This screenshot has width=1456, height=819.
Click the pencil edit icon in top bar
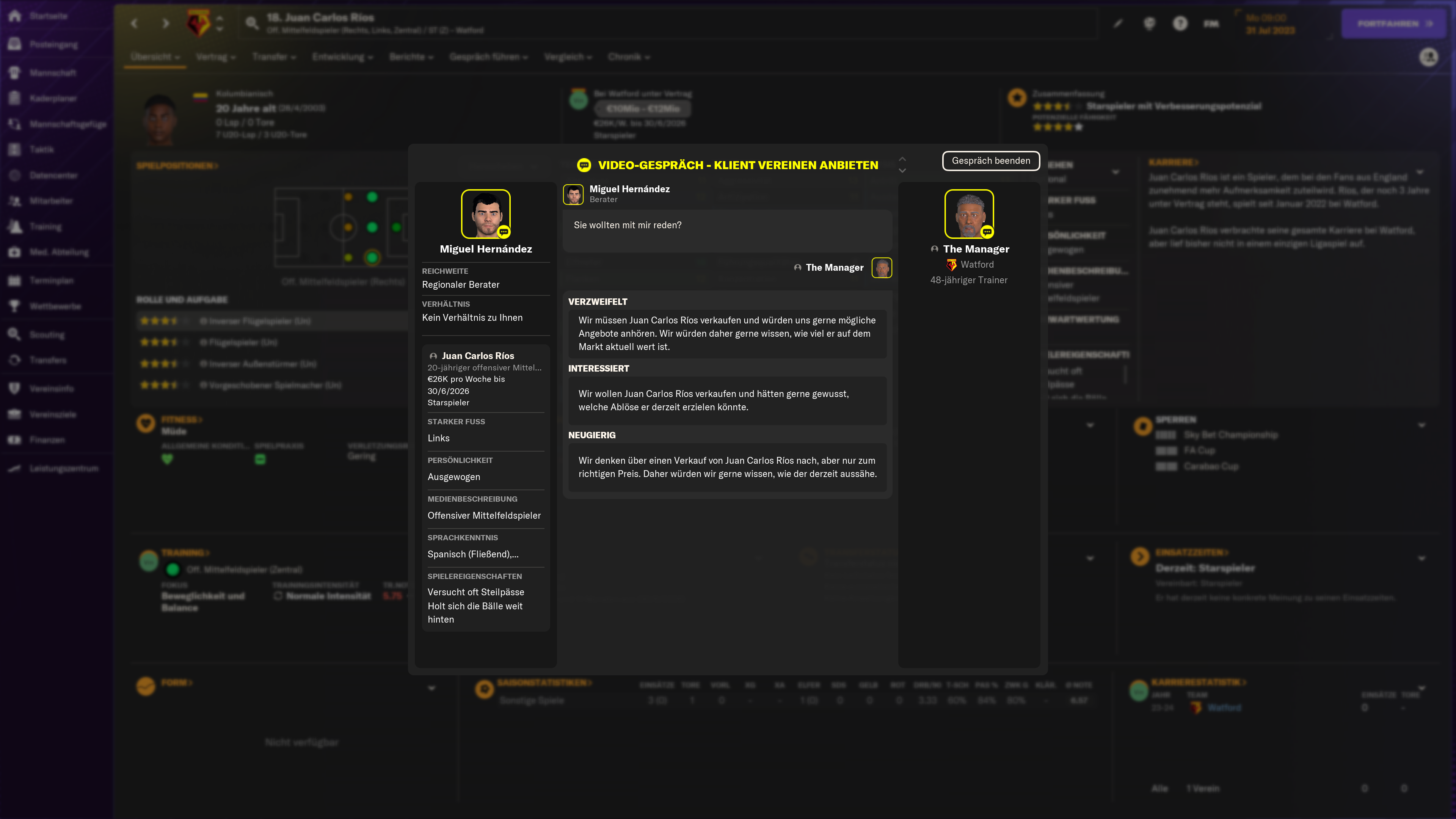[x=1118, y=23]
